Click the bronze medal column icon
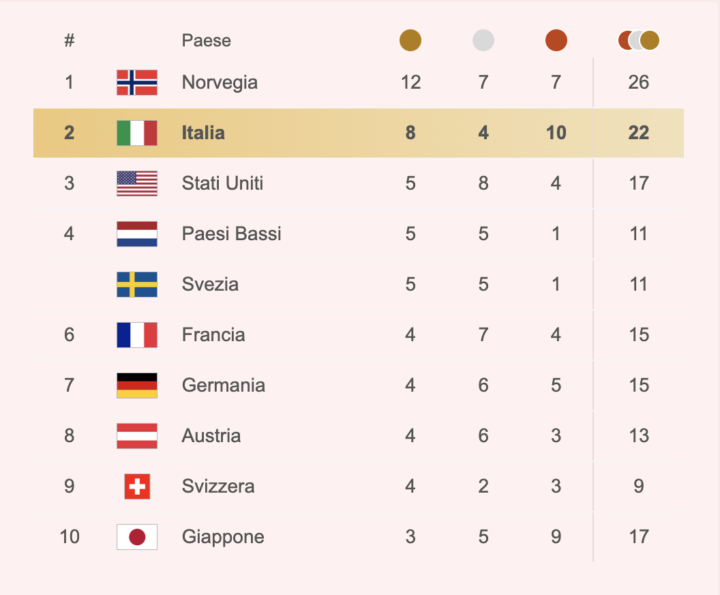The width and height of the screenshot is (720, 595). coord(556,41)
